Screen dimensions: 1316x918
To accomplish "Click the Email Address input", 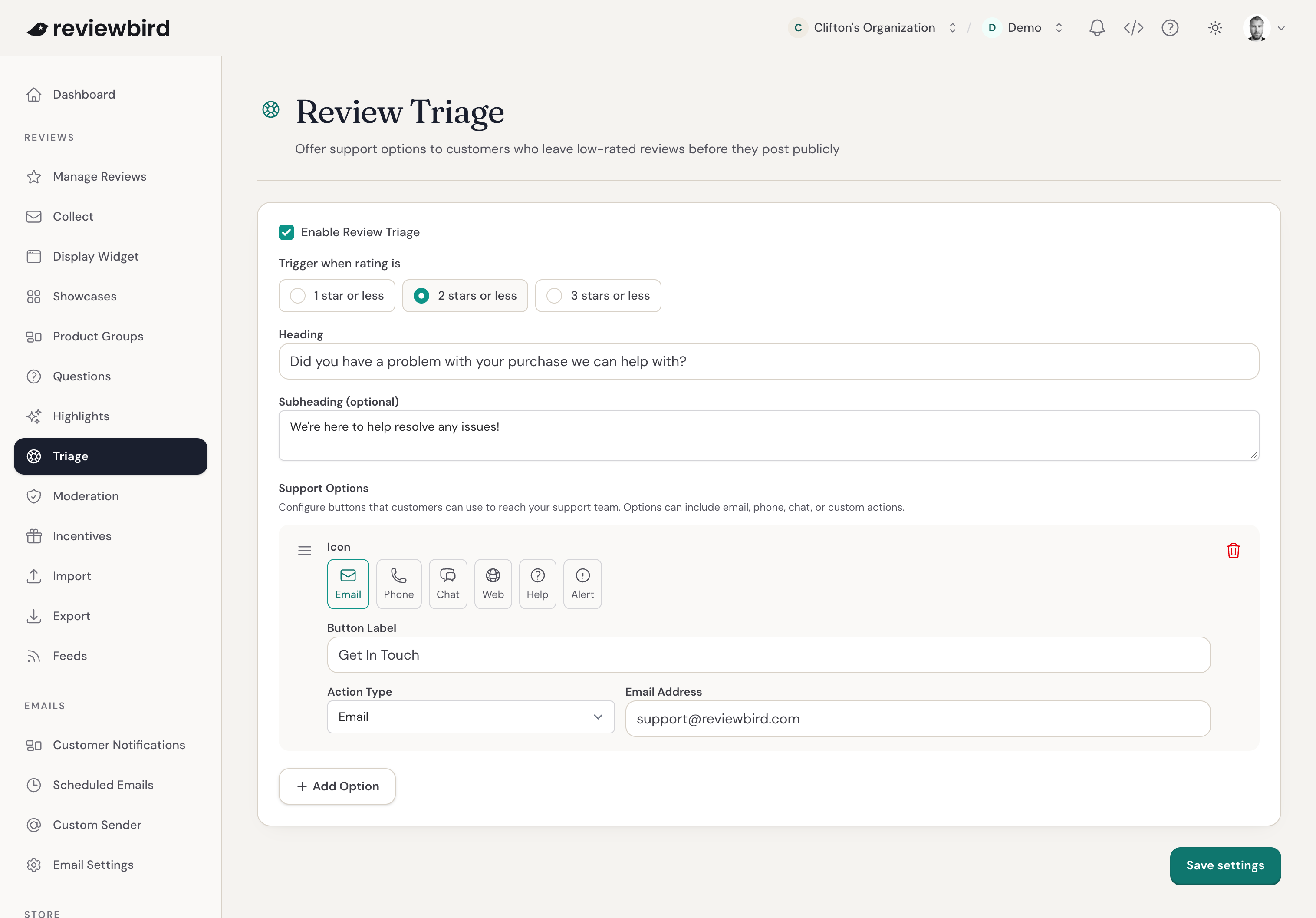I will pyautogui.click(x=918, y=718).
